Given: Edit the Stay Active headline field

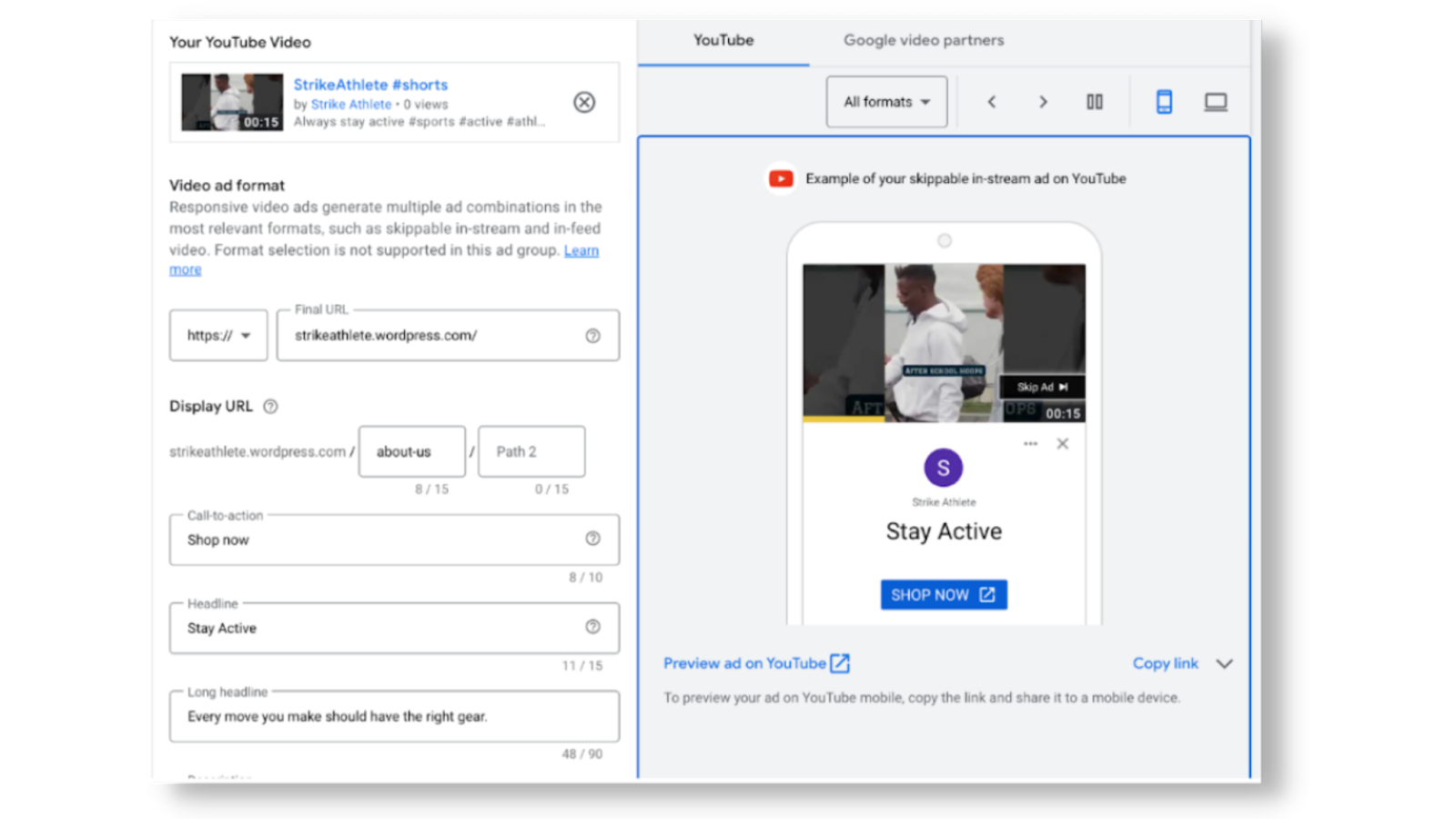Looking at the screenshot, I should click(x=394, y=628).
